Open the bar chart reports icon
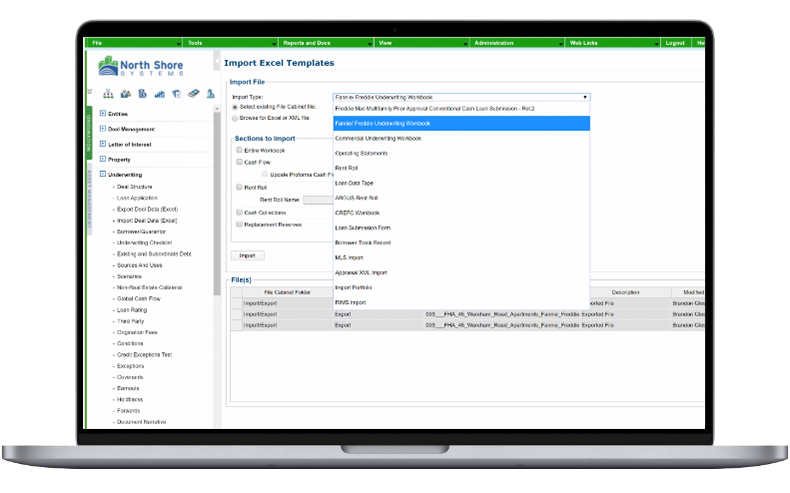The height and width of the screenshot is (493, 790). pos(160,94)
